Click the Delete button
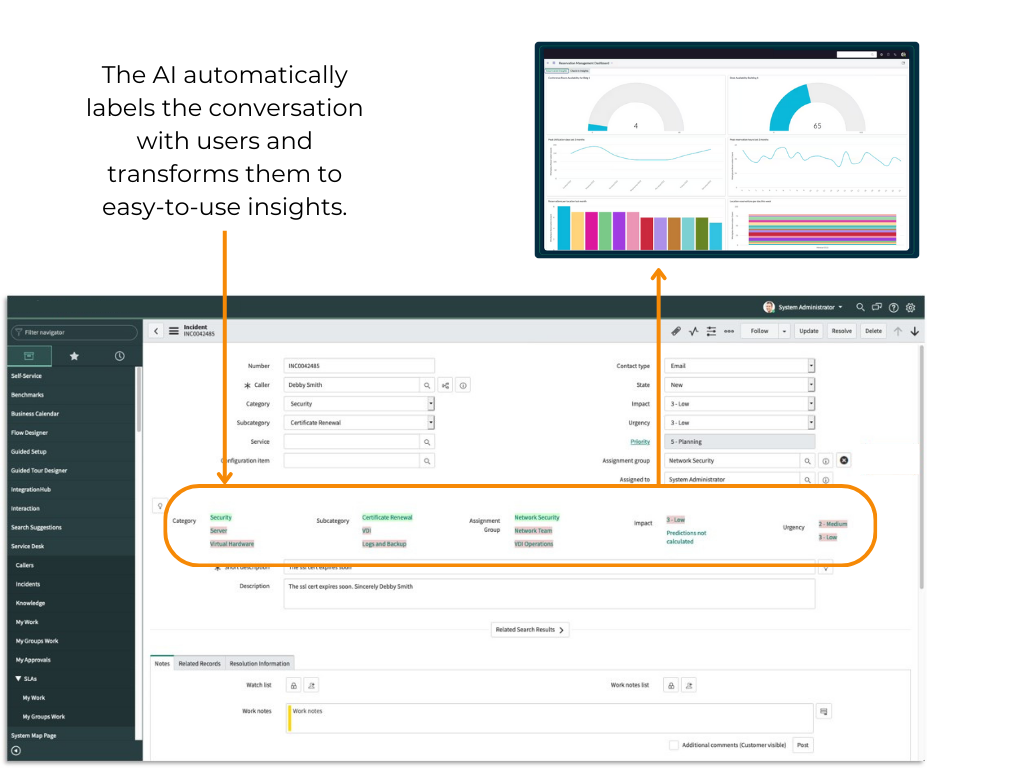This screenshot has height=768, width=1024. (874, 331)
